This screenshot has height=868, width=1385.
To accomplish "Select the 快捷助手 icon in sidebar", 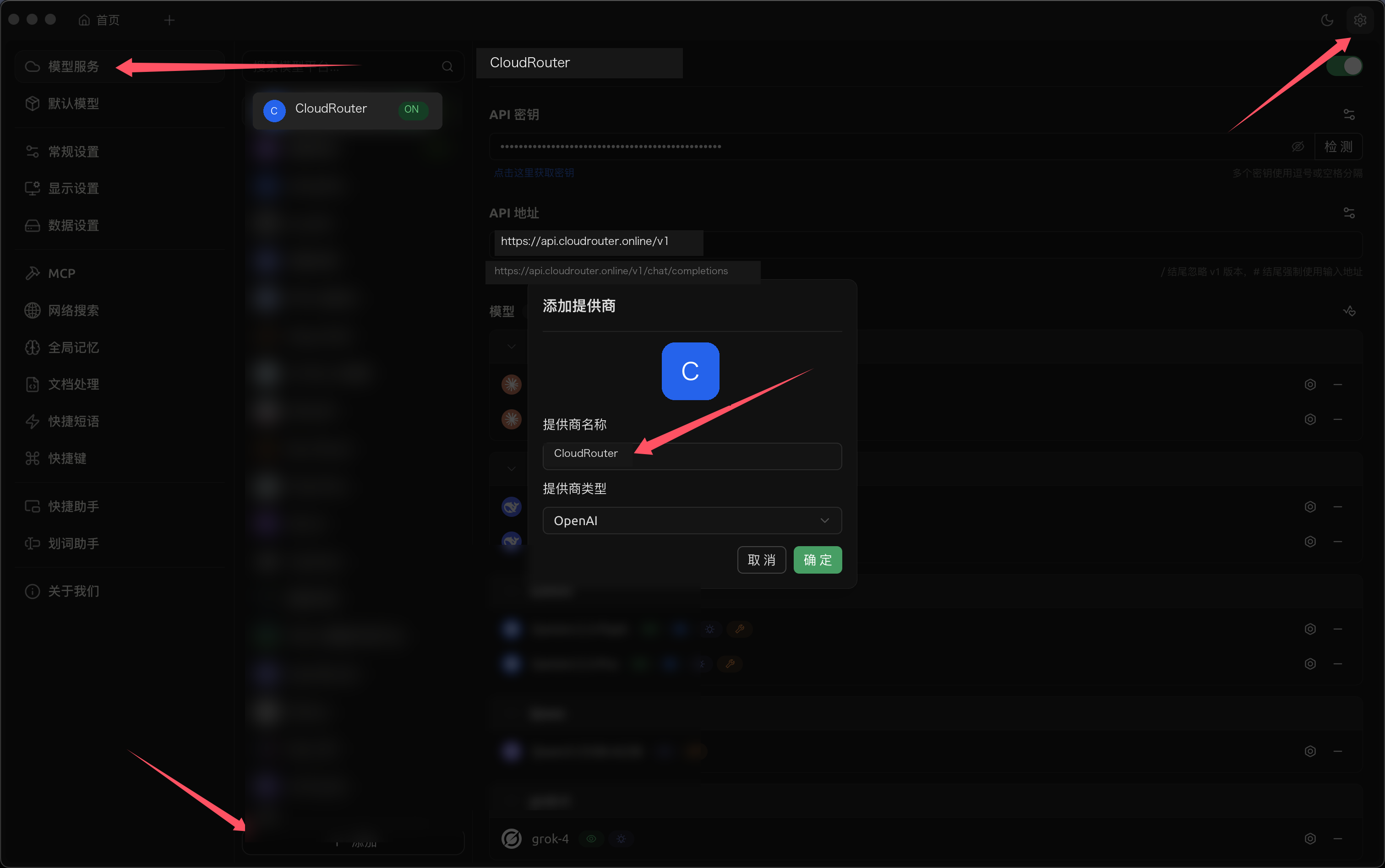I will (x=32, y=506).
